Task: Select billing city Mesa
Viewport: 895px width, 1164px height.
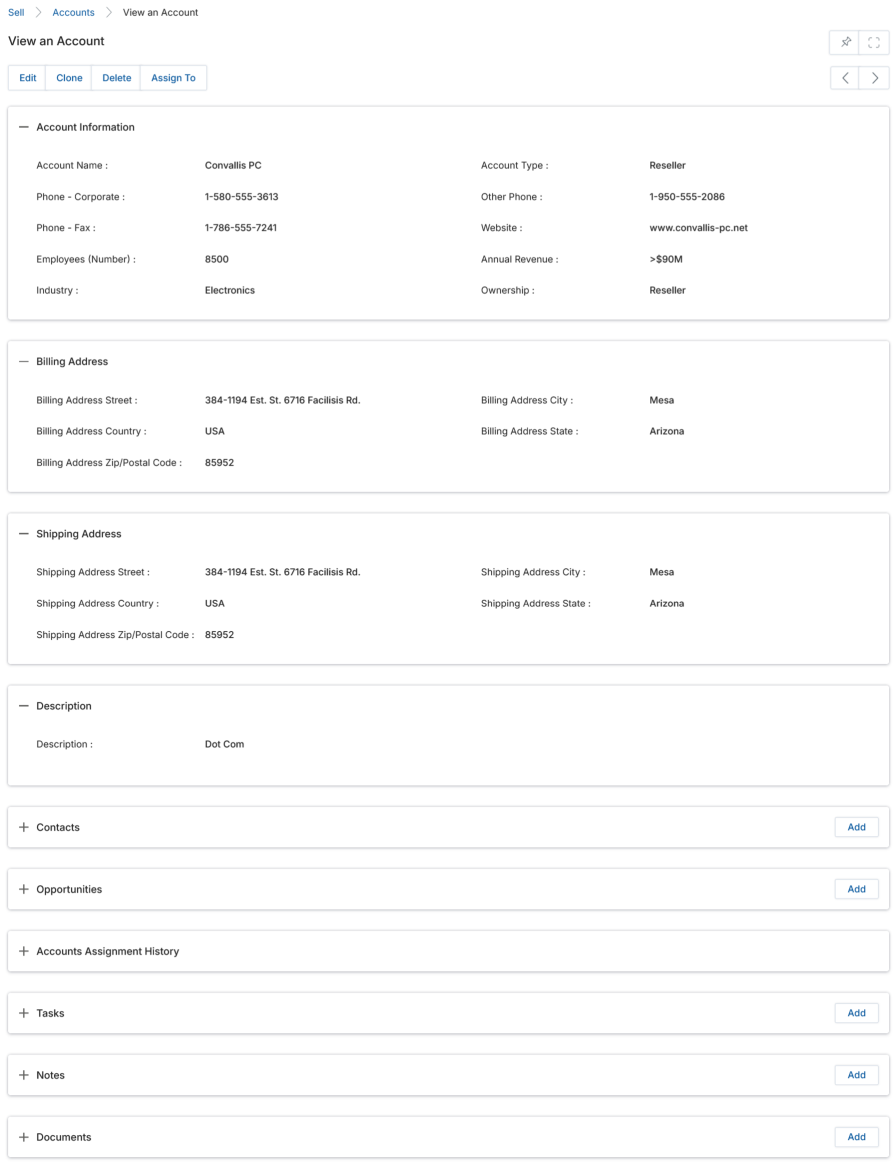Action: (662, 400)
